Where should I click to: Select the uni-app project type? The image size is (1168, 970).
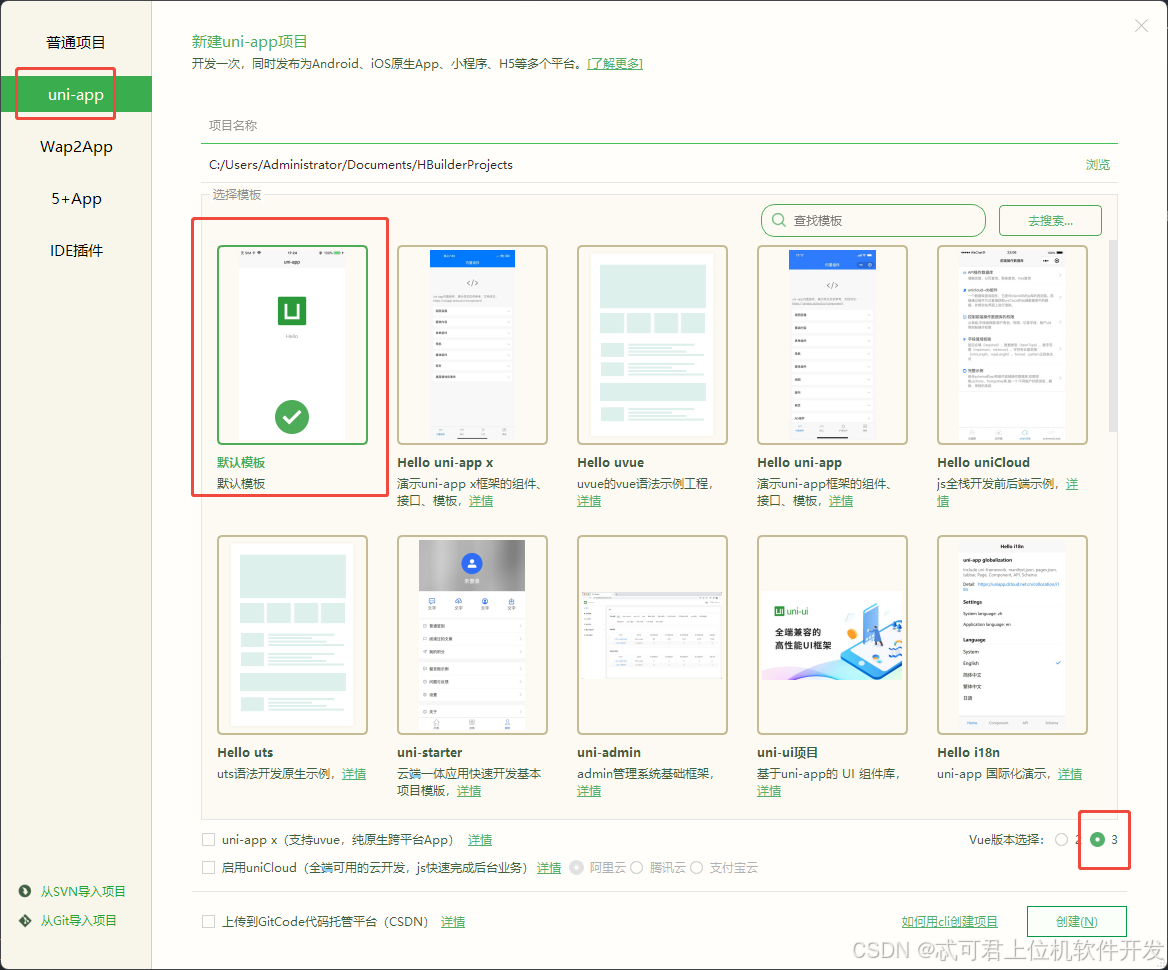(76, 95)
